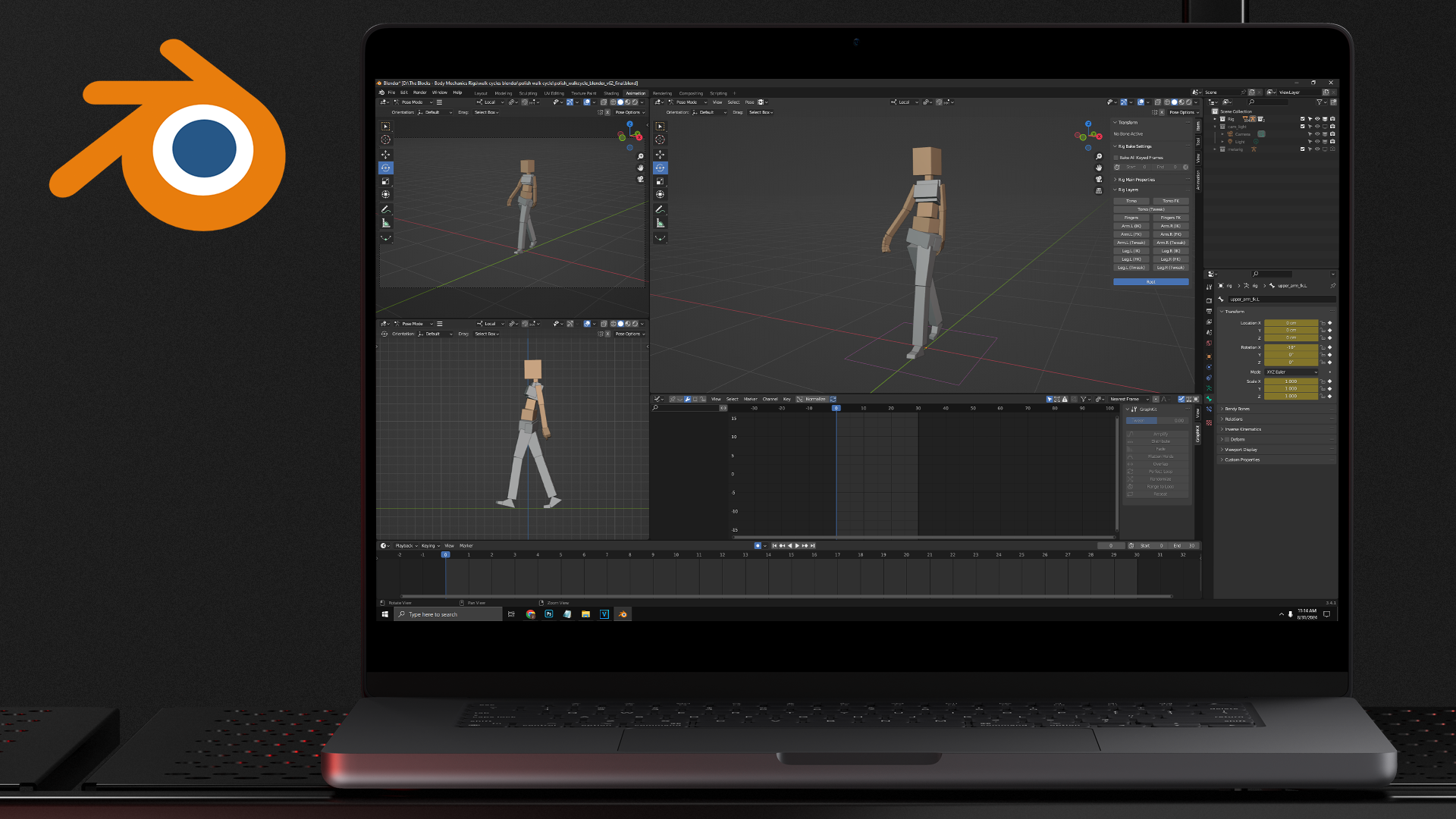
Task: Toggle eye visibility of the Camera object
Action: click(1317, 134)
